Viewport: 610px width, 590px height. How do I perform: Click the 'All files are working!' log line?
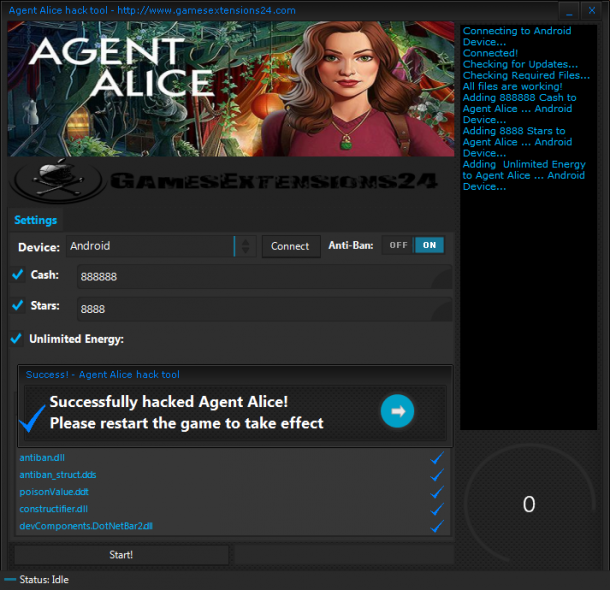pyautogui.click(x=512, y=86)
